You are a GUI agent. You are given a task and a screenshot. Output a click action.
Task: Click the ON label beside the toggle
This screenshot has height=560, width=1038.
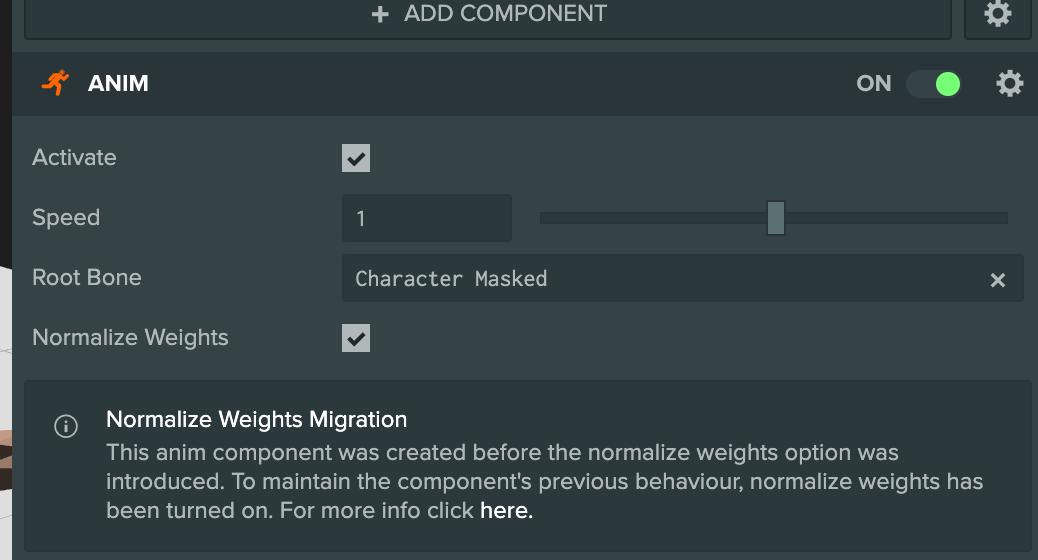tap(873, 84)
